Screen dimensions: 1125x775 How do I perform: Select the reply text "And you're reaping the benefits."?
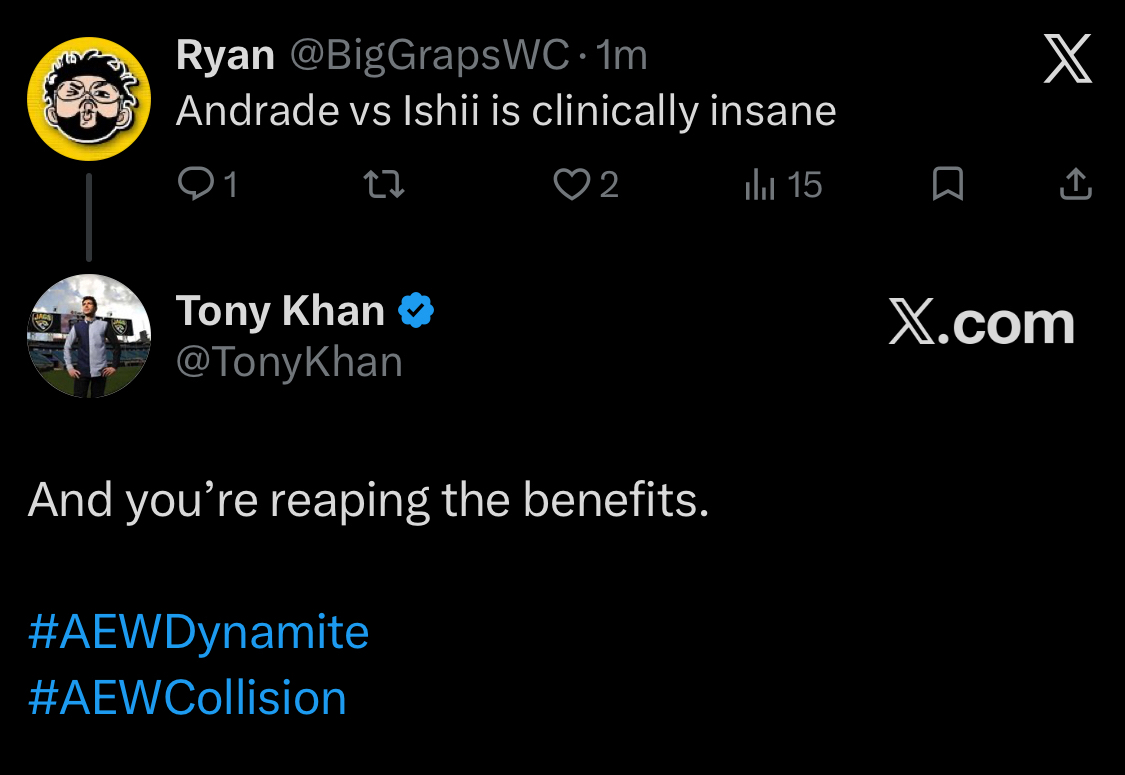click(368, 500)
